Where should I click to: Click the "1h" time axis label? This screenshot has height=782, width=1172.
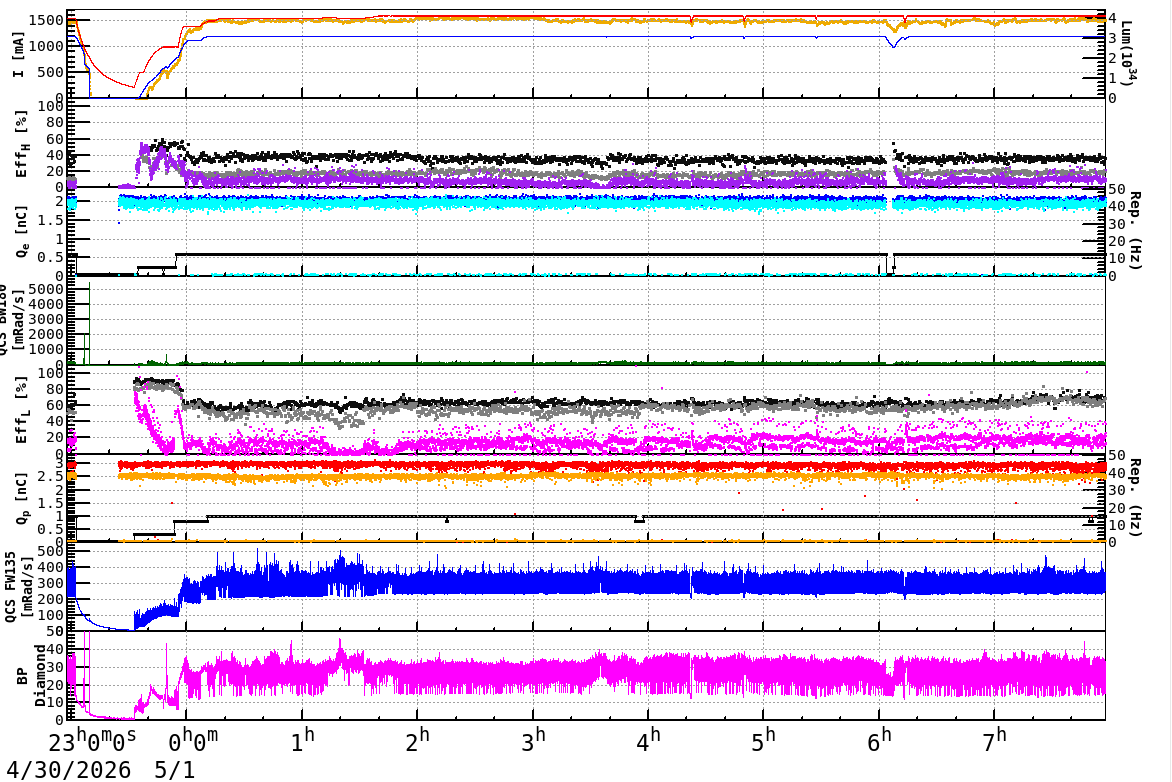(303, 740)
